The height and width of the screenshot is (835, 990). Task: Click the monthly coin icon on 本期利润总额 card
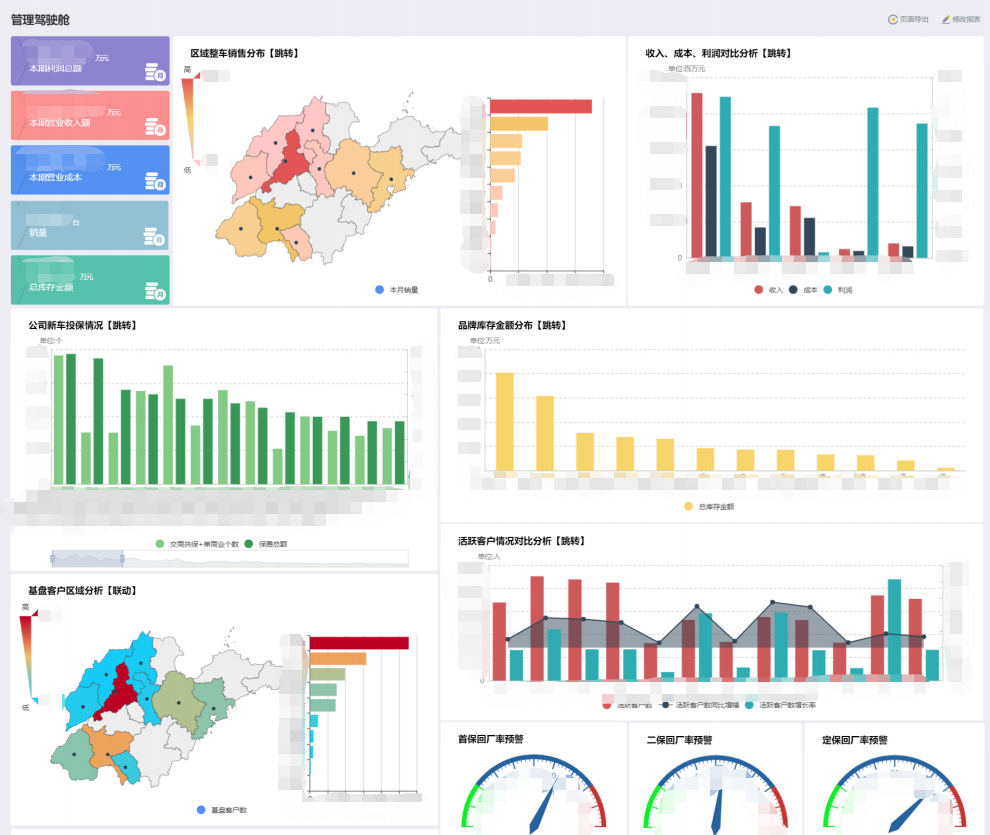(155, 72)
